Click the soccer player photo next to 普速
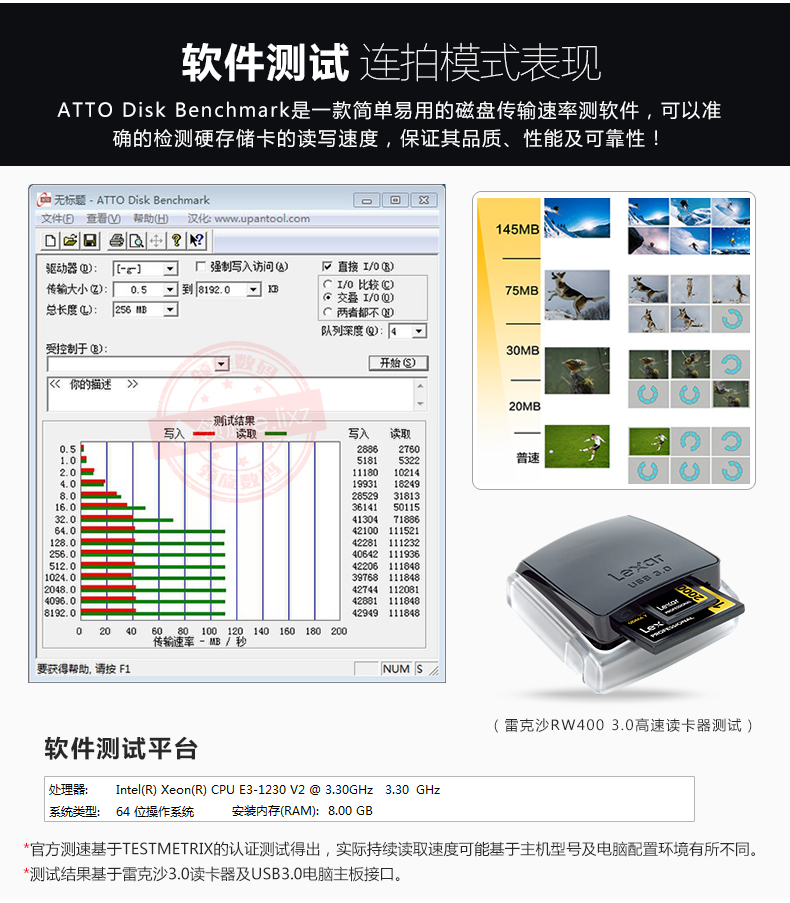Viewport: 790px width, 903px height. [576, 446]
